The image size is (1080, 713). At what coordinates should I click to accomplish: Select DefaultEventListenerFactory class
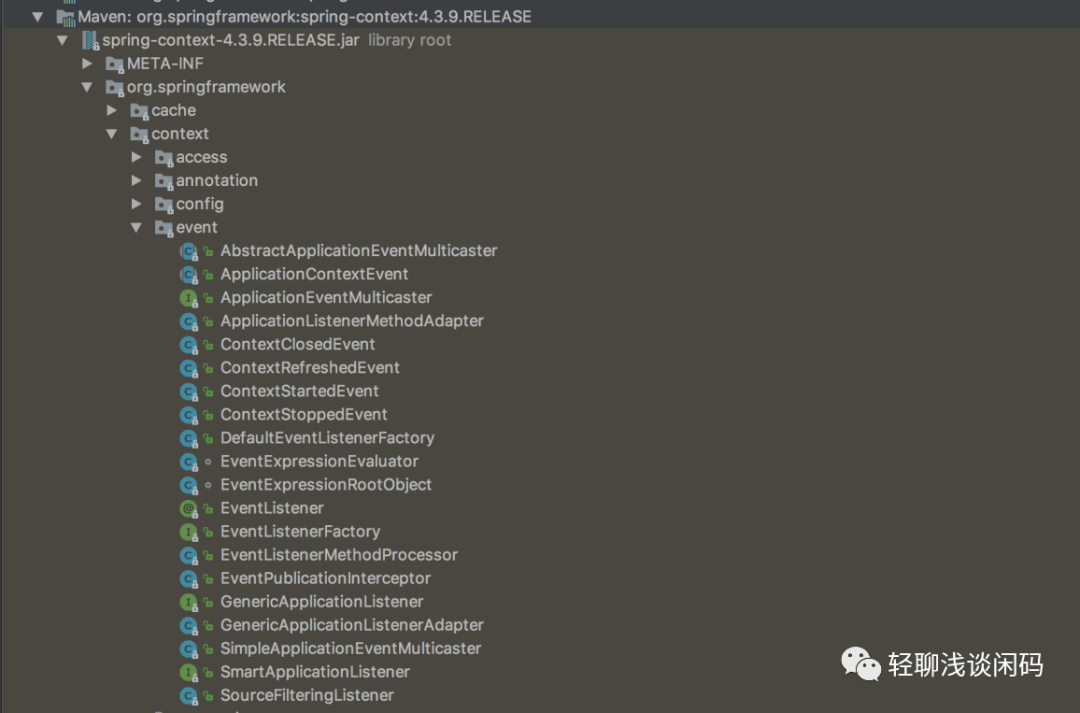pyautogui.click(x=327, y=438)
